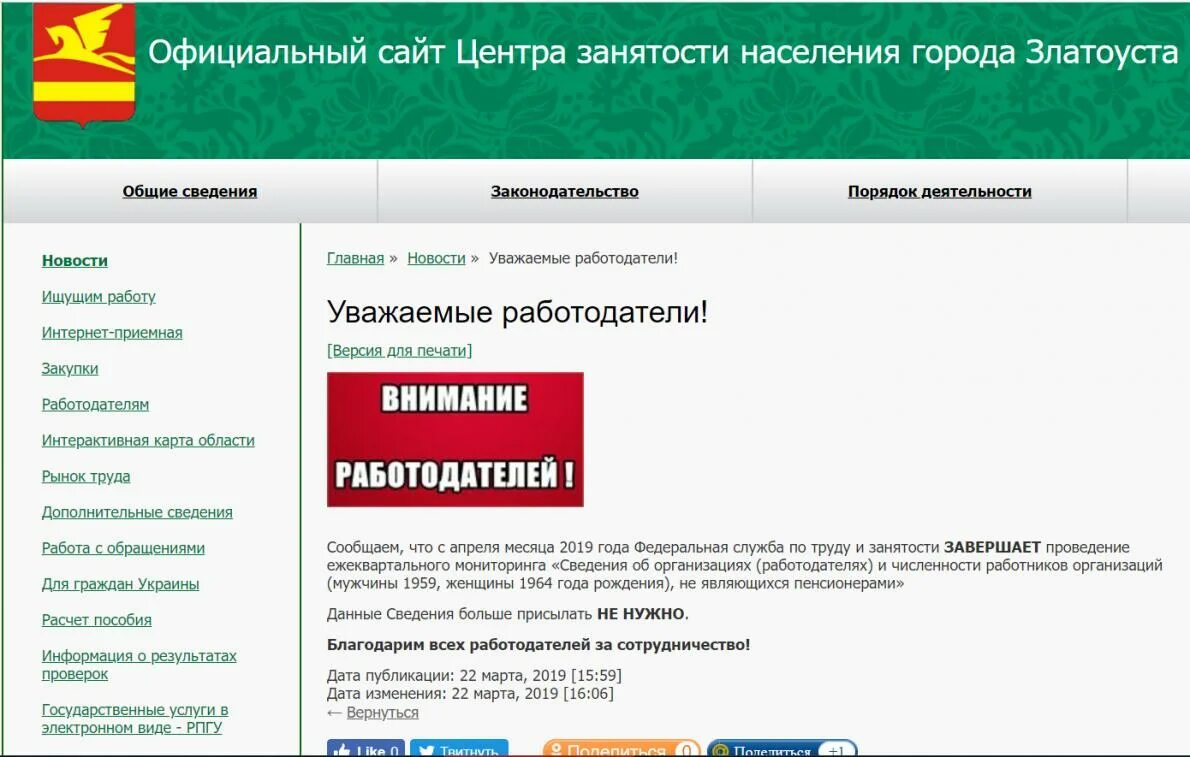Open the Версия для печати link
Screen dimensions: 1190x757
pyautogui.click(x=396, y=350)
